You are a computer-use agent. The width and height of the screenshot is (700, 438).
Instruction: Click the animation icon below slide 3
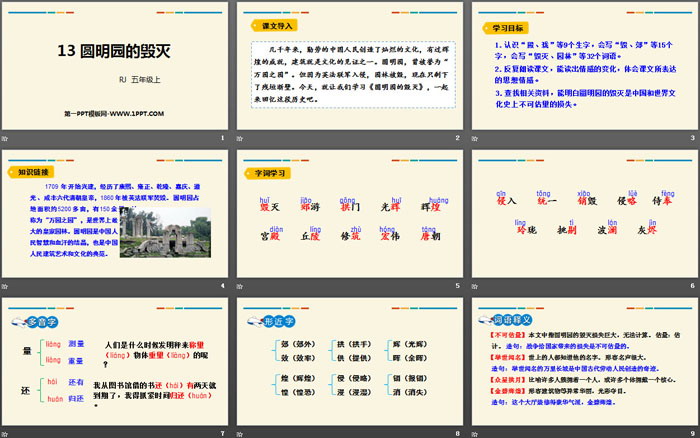[475, 137]
